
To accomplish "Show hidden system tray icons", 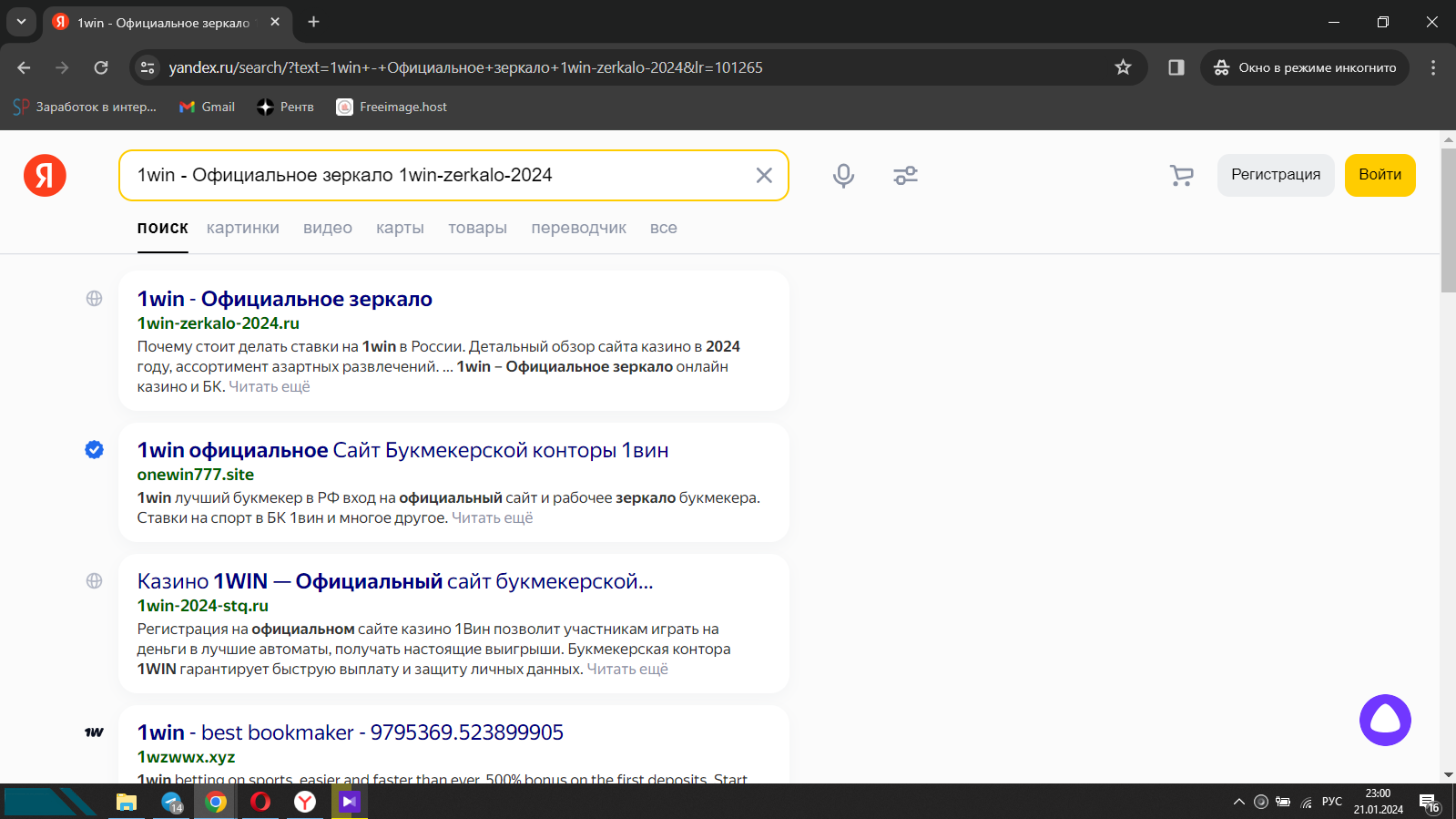I will tap(1238, 802).
